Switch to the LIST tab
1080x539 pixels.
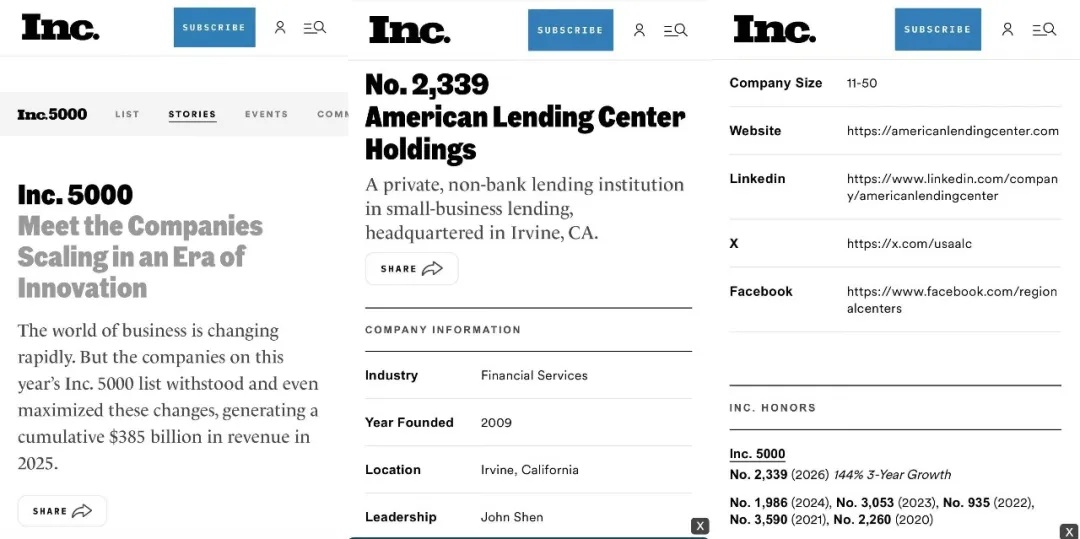pyautogui.click(x=127, y=114)
